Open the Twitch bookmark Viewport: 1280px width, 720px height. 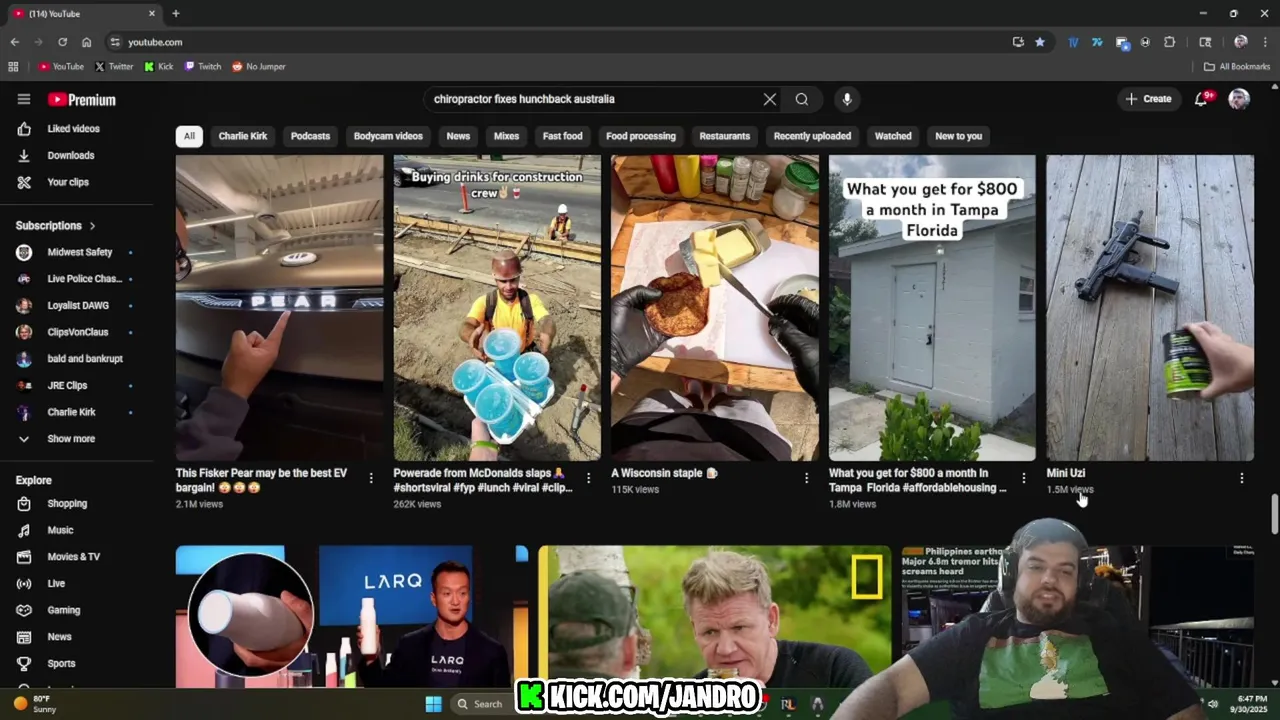(x=203, y=67)
